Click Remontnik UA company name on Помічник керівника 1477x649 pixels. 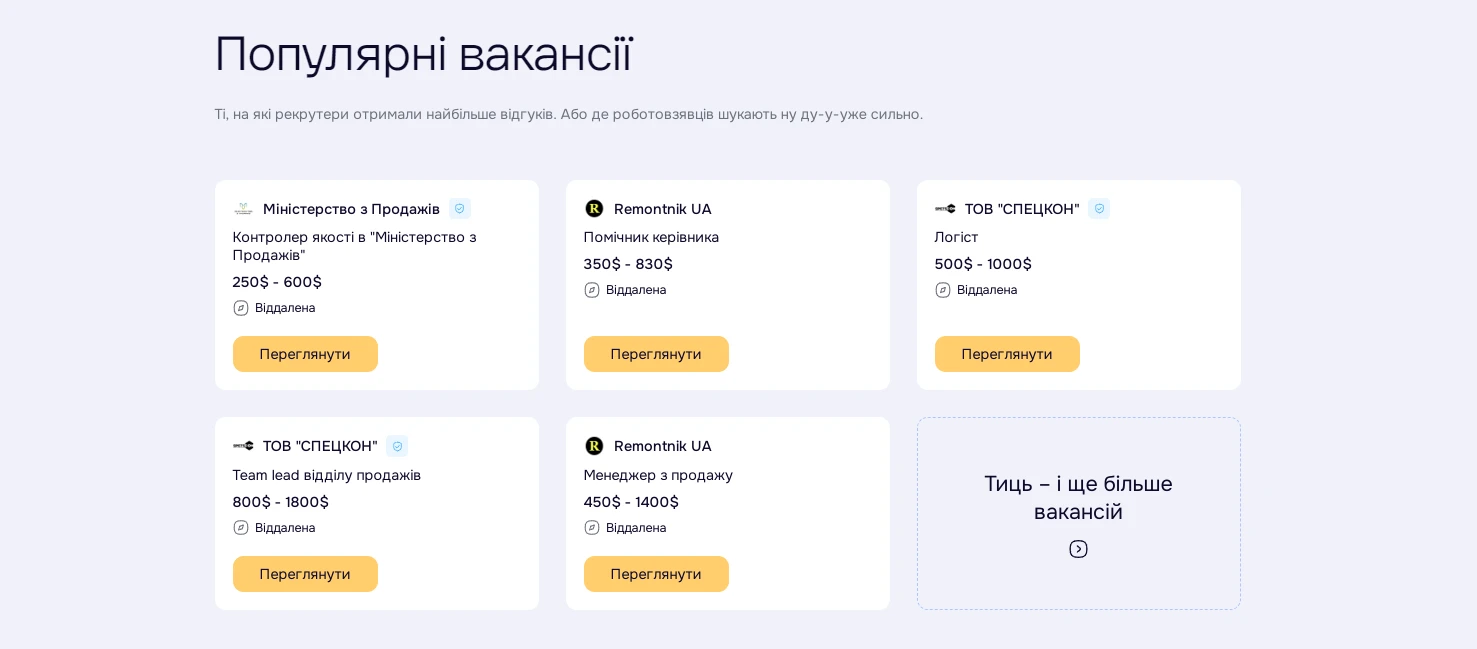pos(662,209)
